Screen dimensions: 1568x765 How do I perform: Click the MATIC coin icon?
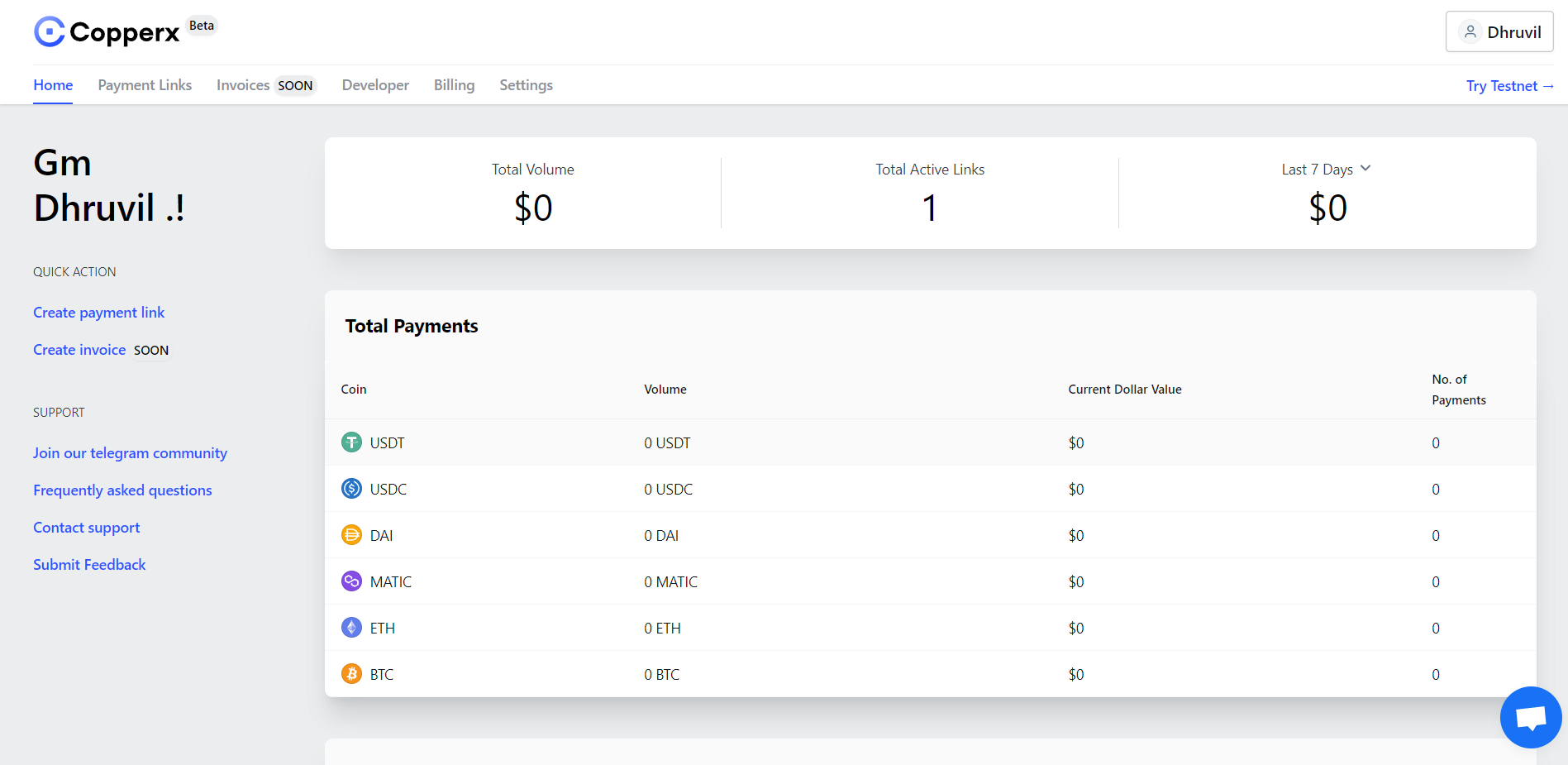coord(351,581)
